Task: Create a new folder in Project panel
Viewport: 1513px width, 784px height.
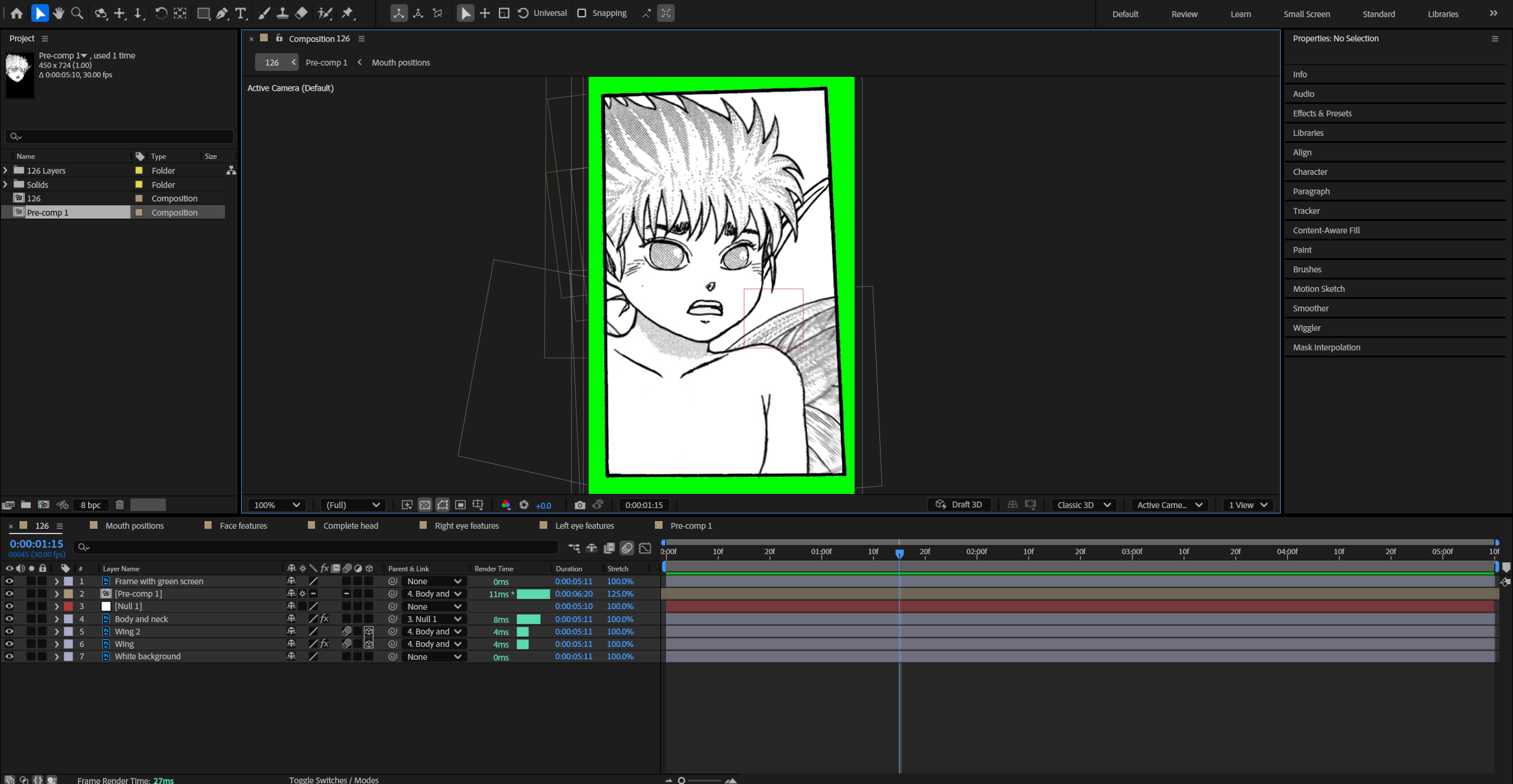Action: [x=26, y=505]
